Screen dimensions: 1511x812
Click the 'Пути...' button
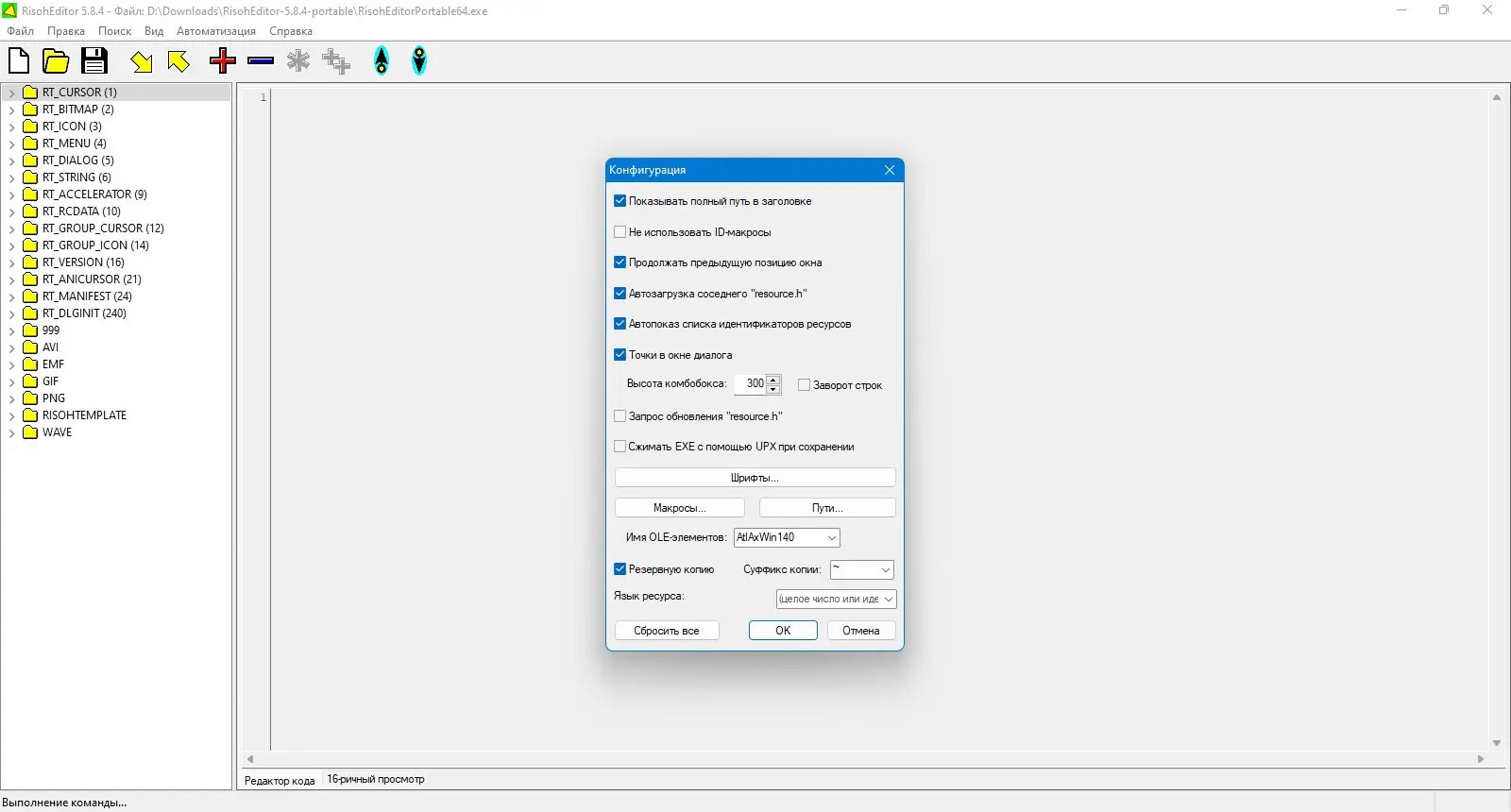pyautogui.click(x=827, y=508)
